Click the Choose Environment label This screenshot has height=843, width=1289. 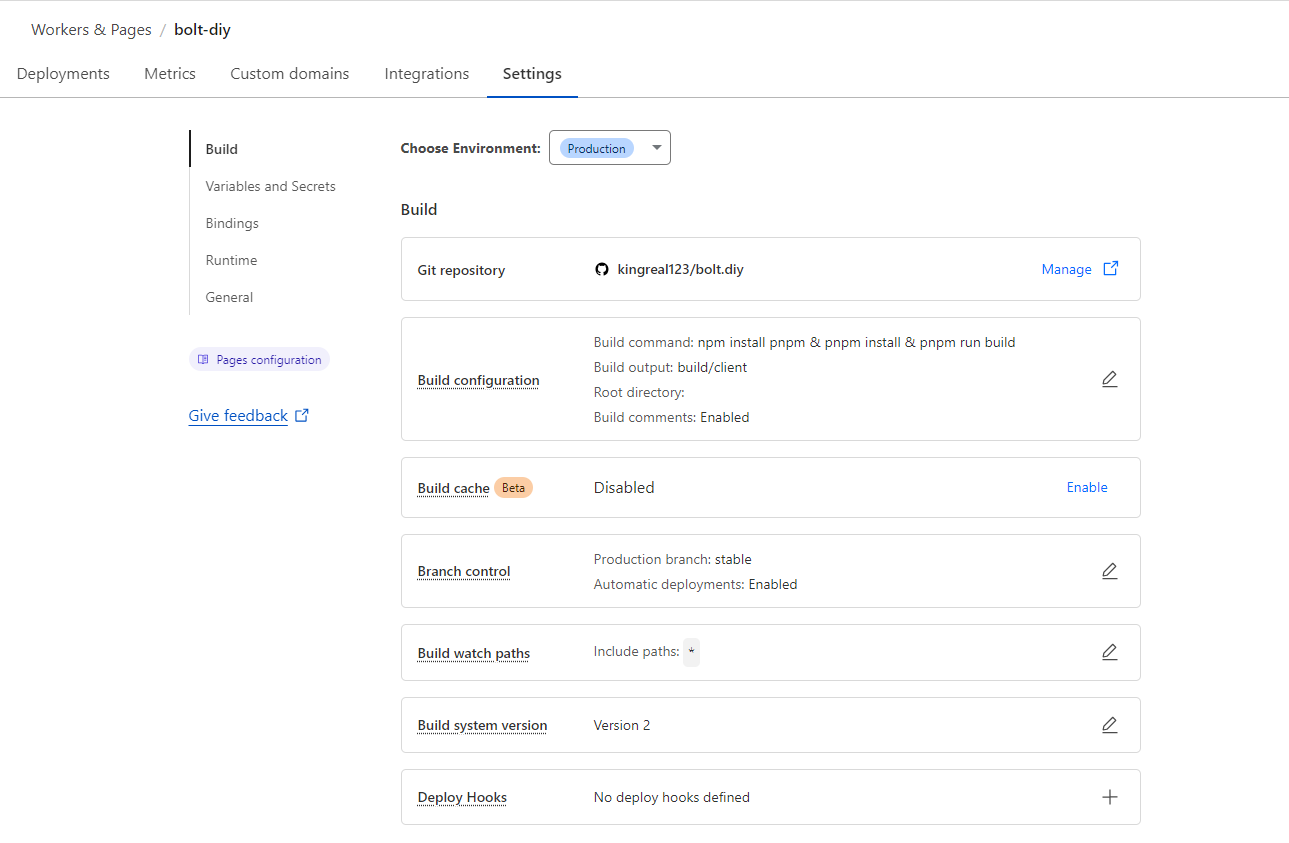470,148
